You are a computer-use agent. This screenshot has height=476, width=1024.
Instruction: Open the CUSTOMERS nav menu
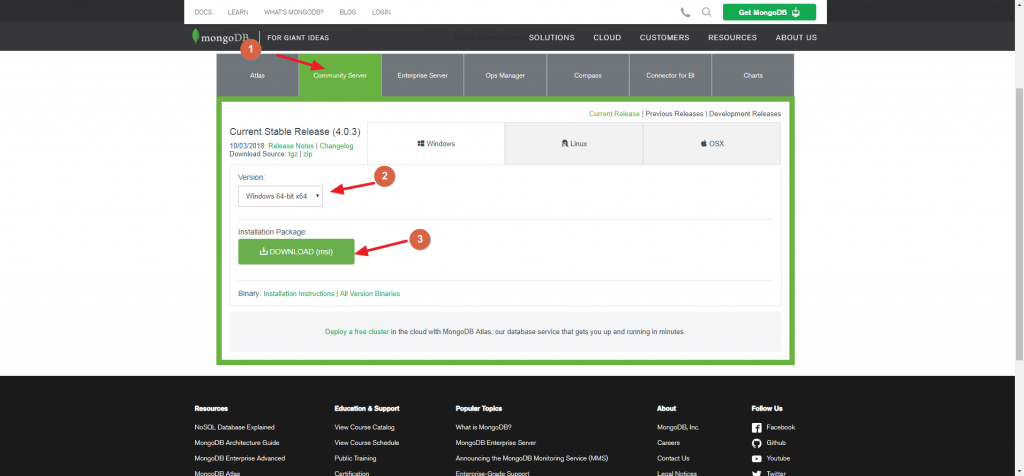[x=664, y=38]
